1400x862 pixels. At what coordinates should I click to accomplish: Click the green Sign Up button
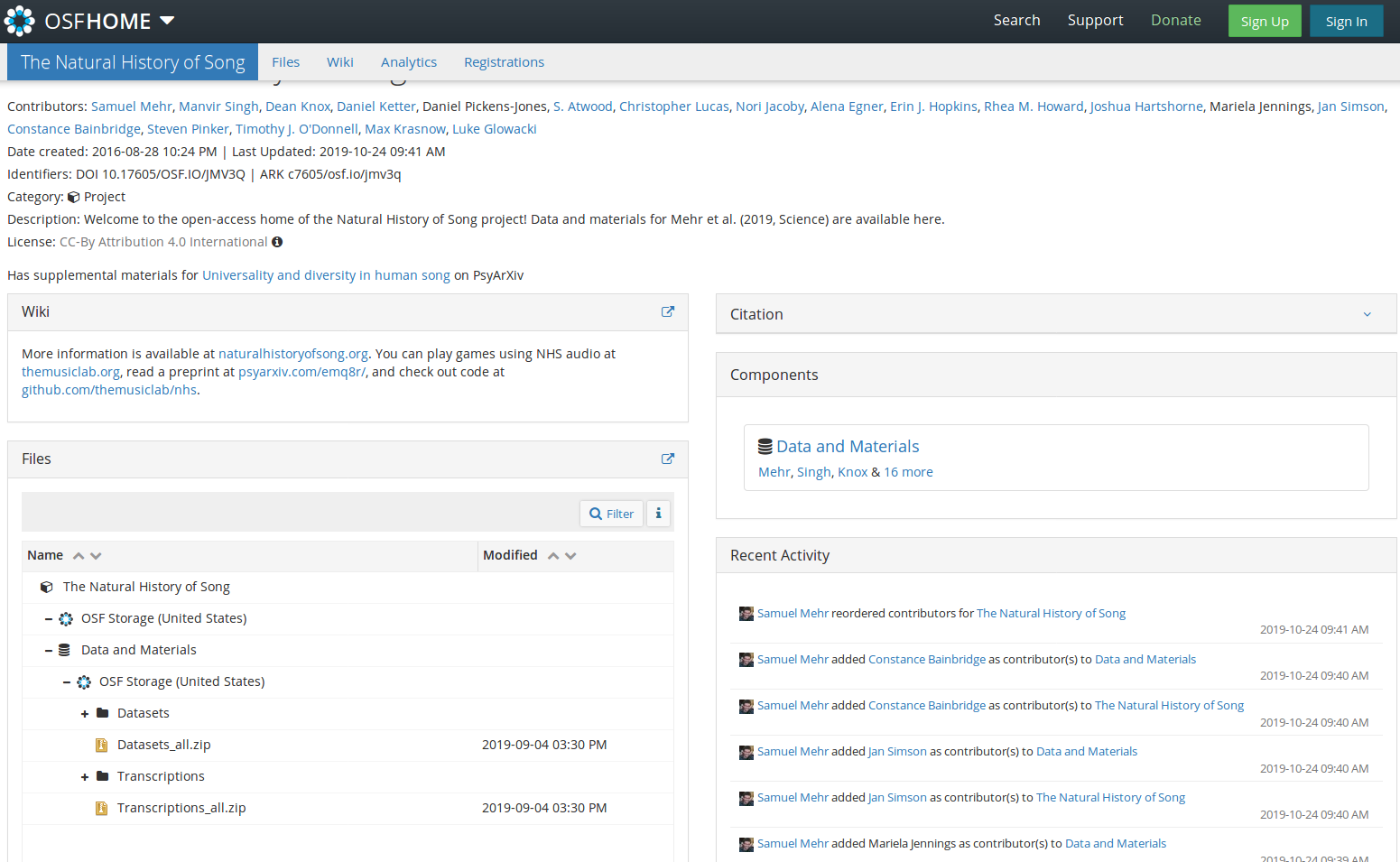tap(1264, 22)
